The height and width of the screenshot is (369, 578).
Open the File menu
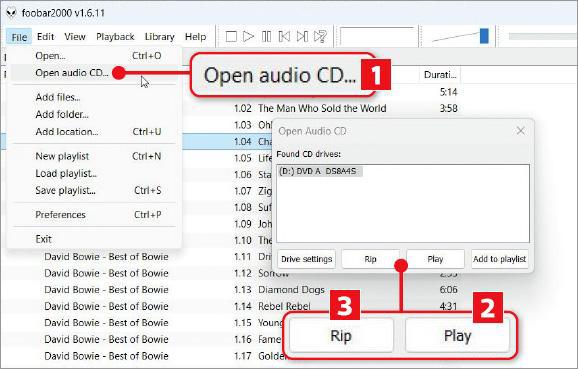[19, 37]
